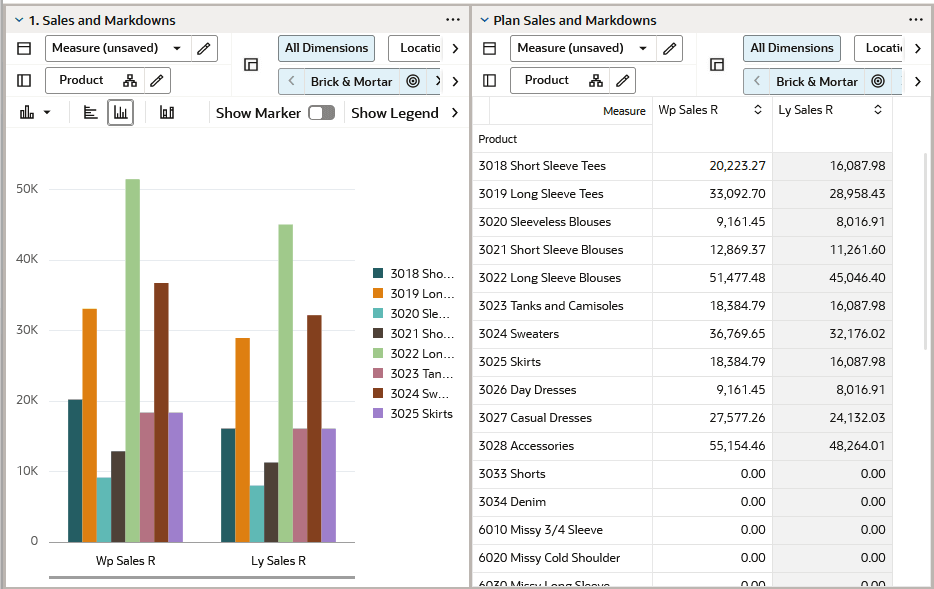Click the swap layout icon in Plan Sales panel
This screenshot has width=934, height=589.
pos(717,66)
